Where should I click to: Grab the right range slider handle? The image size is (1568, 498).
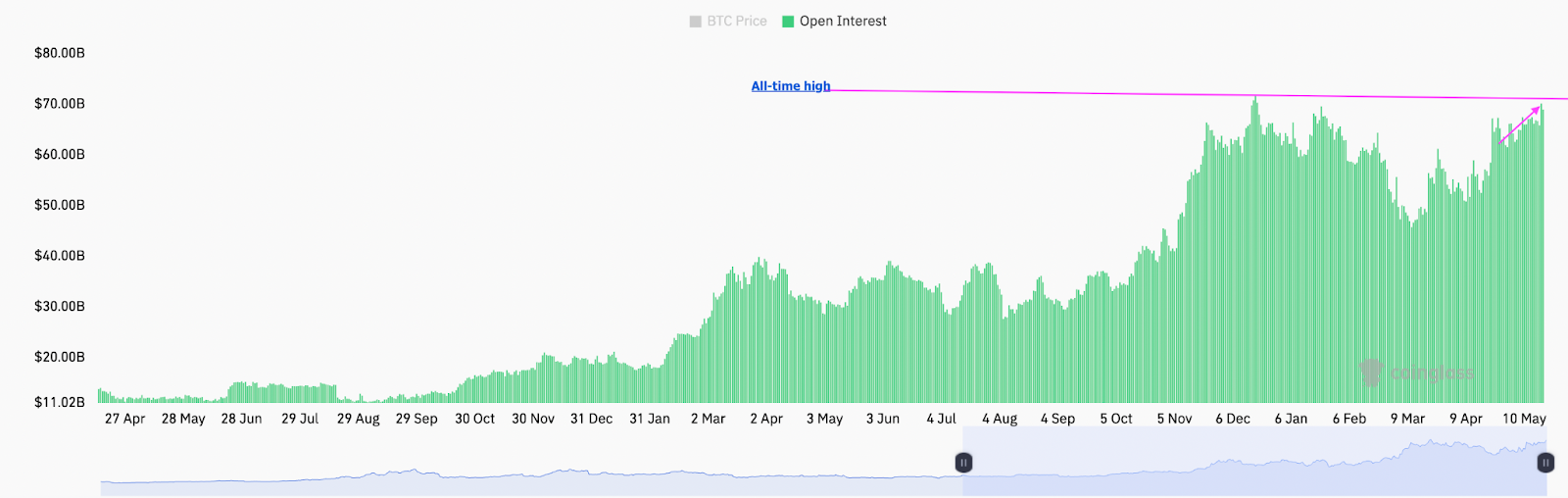1545,463
